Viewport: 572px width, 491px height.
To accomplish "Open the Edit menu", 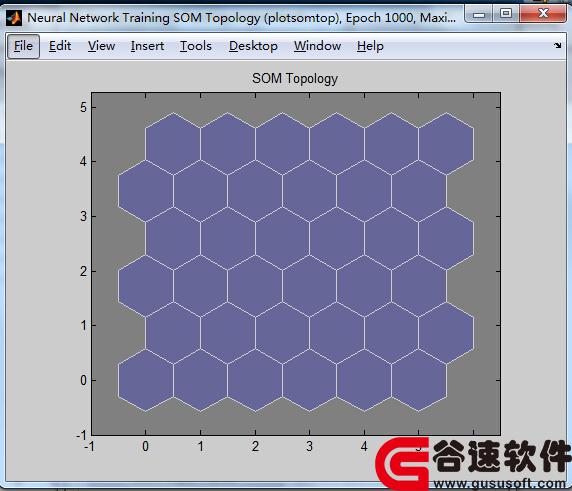I will tap(60, 46).
